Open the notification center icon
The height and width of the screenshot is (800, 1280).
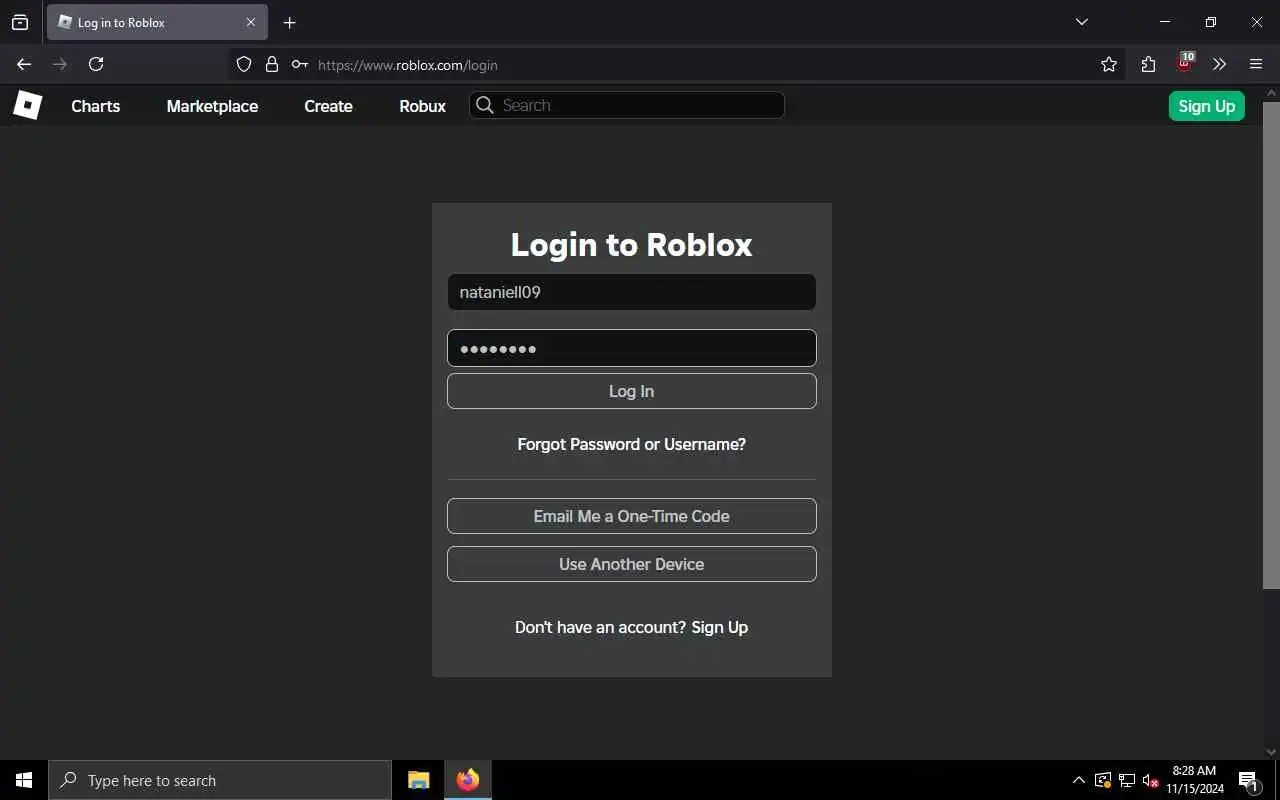tap(1248, 780)
